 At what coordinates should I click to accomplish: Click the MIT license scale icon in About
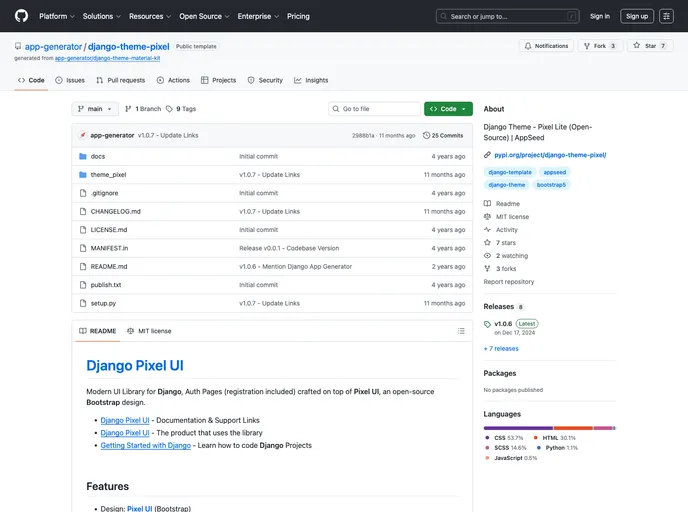[487, 217]
